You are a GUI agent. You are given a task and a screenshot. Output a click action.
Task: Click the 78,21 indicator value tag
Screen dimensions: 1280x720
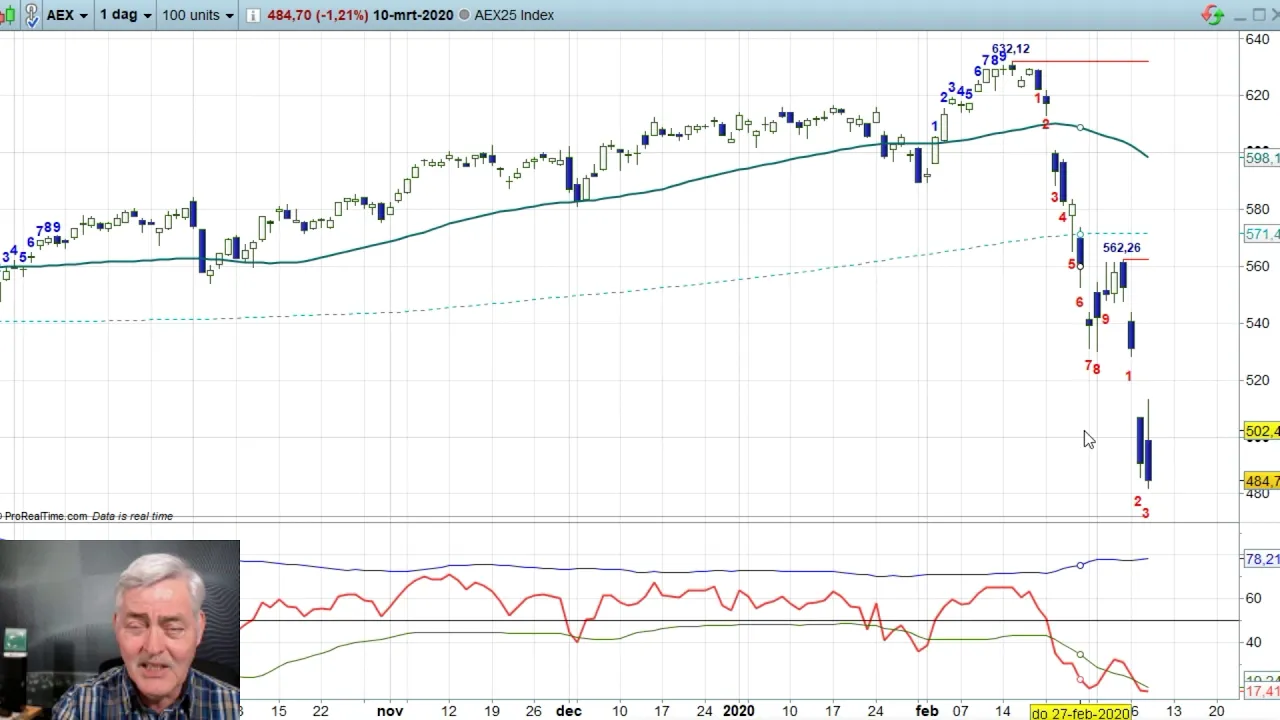[1262, 559]
